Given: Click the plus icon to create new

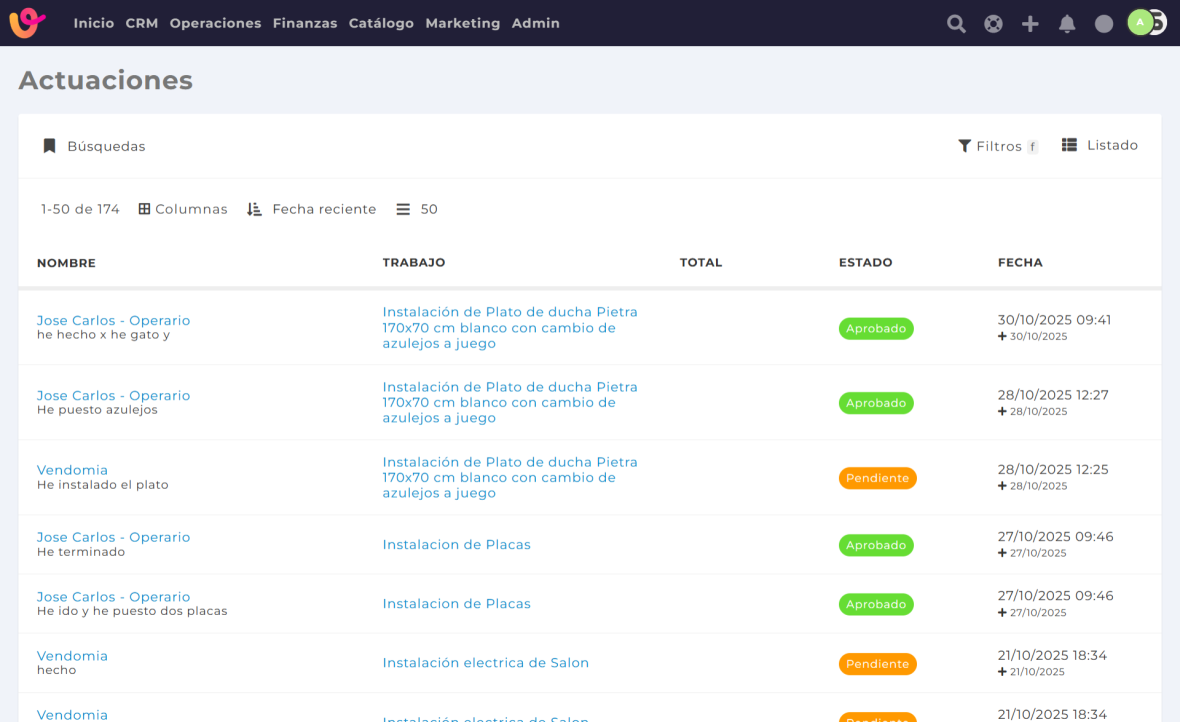Looking at the screenshot, I should (x=1030, y=24).
